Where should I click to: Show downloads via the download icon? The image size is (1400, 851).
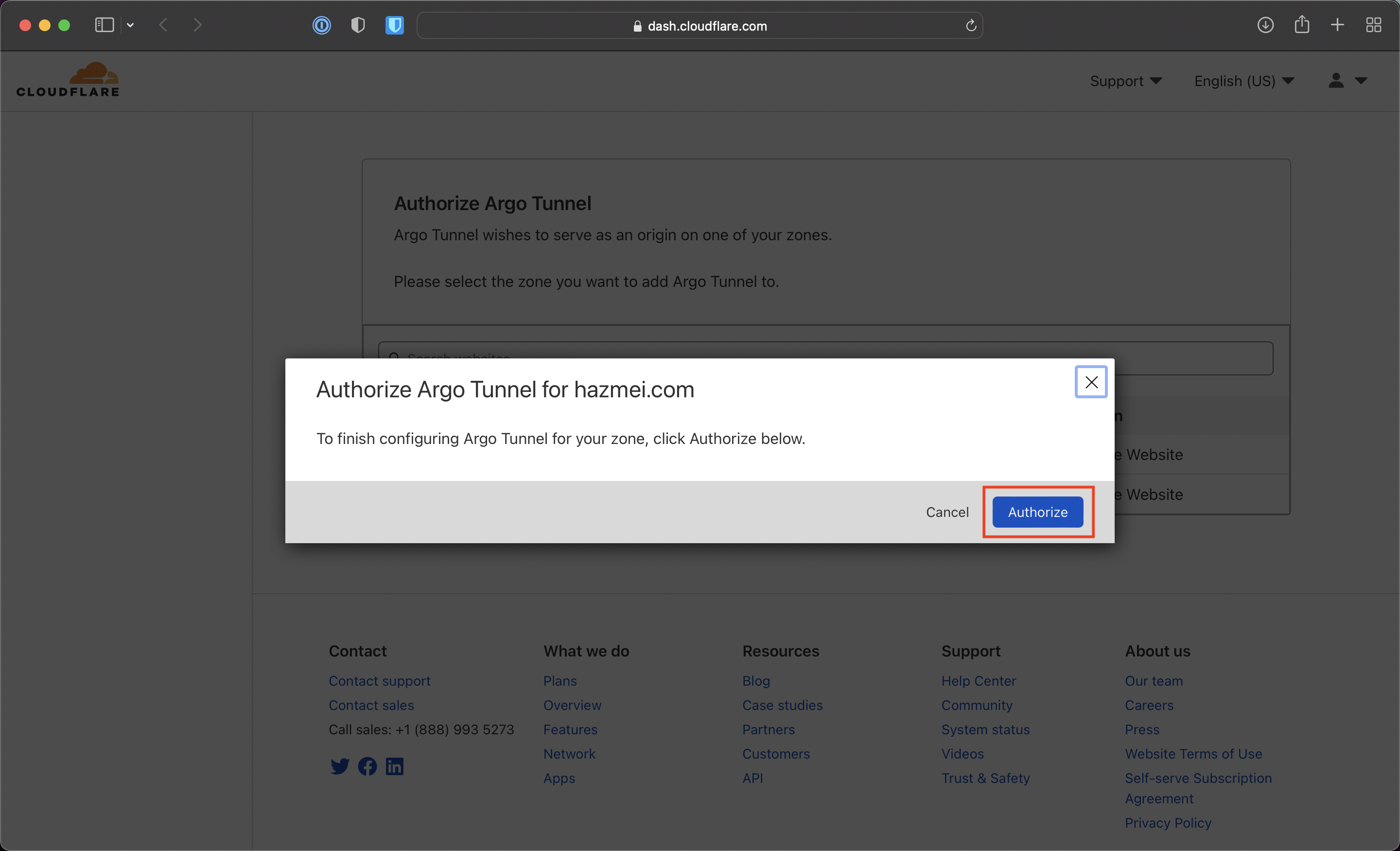pos(1265,26)
